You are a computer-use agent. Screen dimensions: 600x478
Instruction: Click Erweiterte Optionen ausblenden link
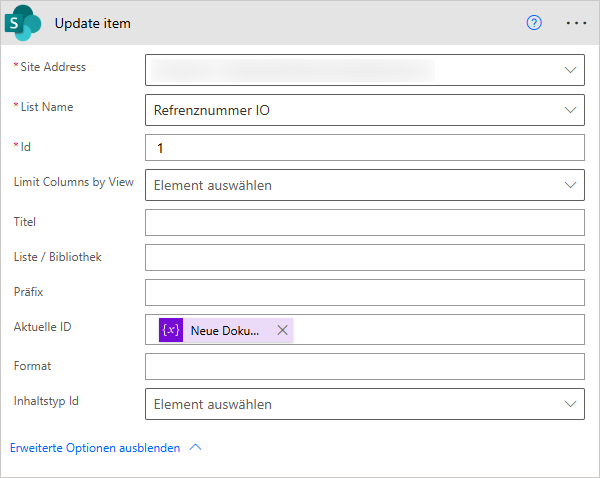point(95,448)
